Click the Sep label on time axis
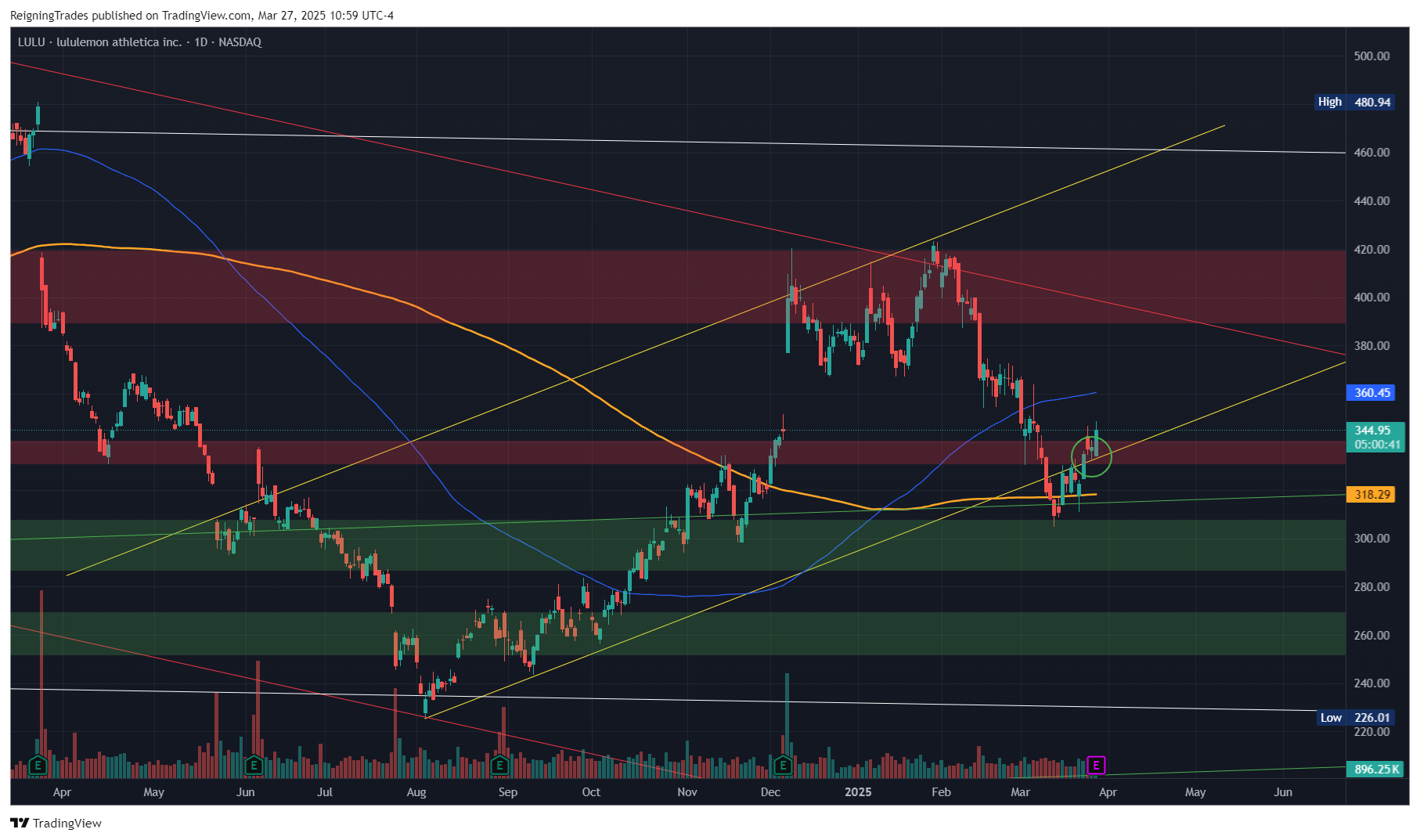Viewport: 1420px width, 840px height. click(x=508, y=792)
